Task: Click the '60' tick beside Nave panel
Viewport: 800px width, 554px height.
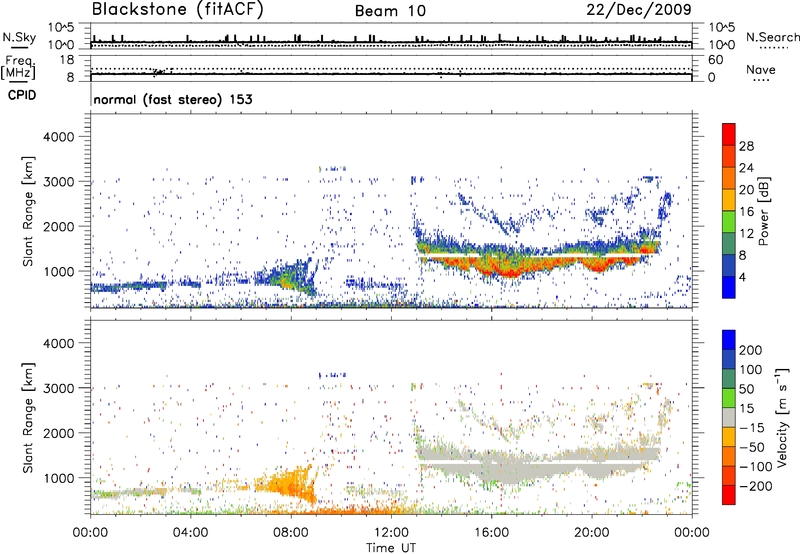Action: [x=715, y=60]
